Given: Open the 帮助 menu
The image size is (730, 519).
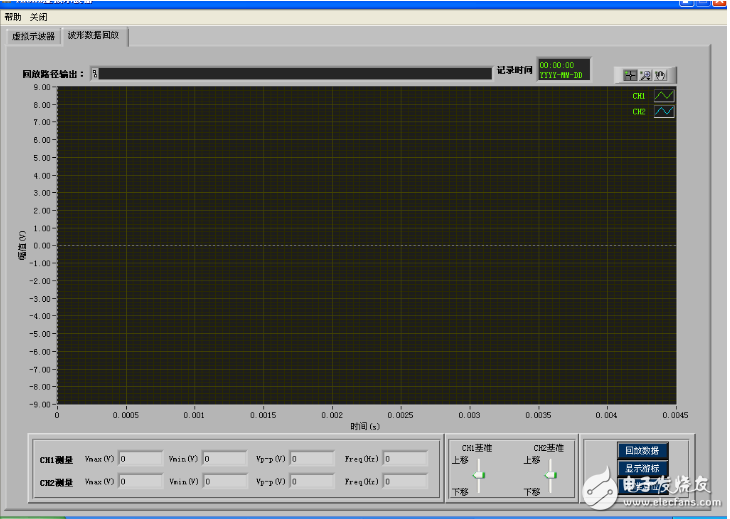Looking at the screenshot, I should point(12,18).
